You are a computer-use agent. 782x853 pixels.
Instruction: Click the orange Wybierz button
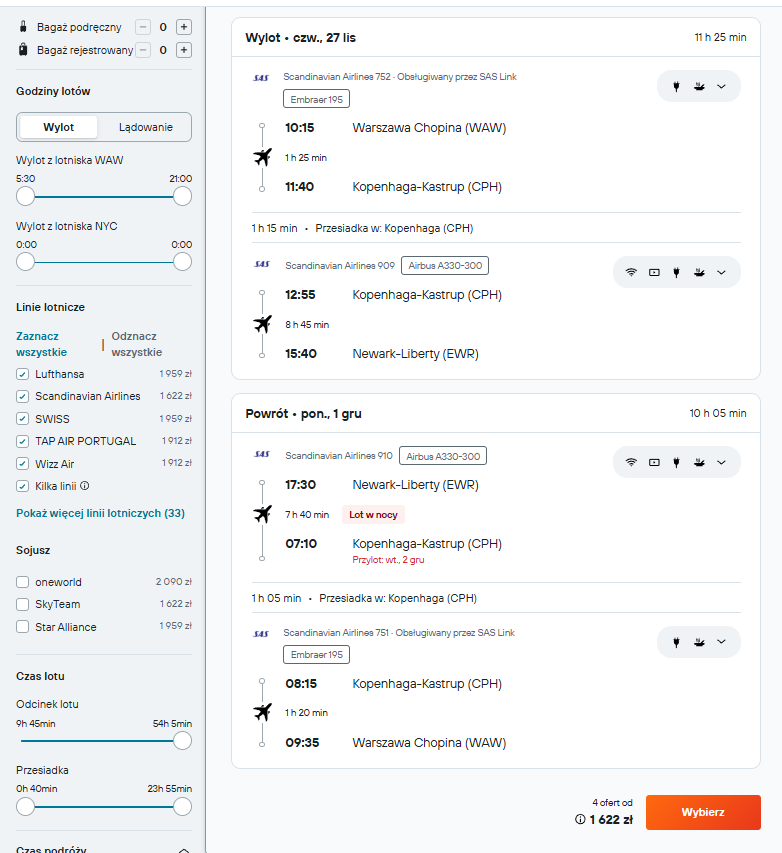click(703, 812)
